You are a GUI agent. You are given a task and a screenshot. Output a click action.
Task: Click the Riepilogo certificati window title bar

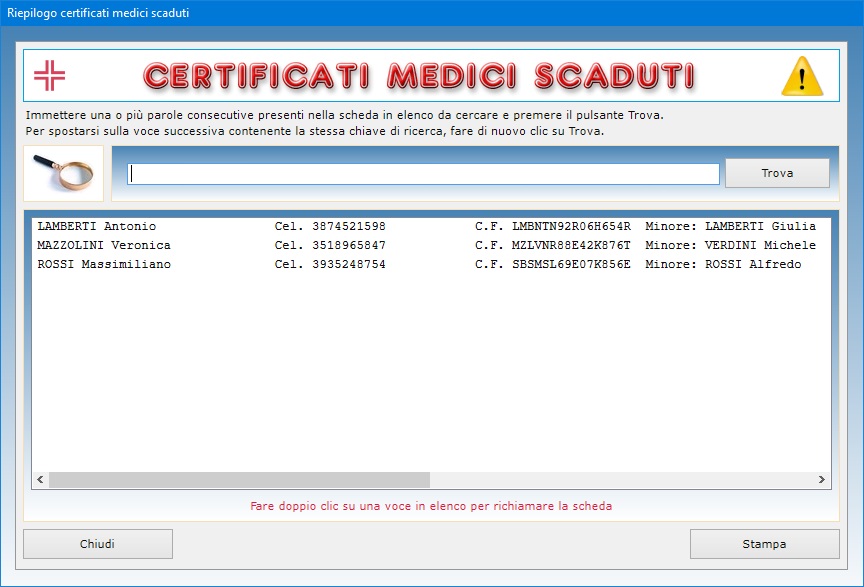[300, 13]
